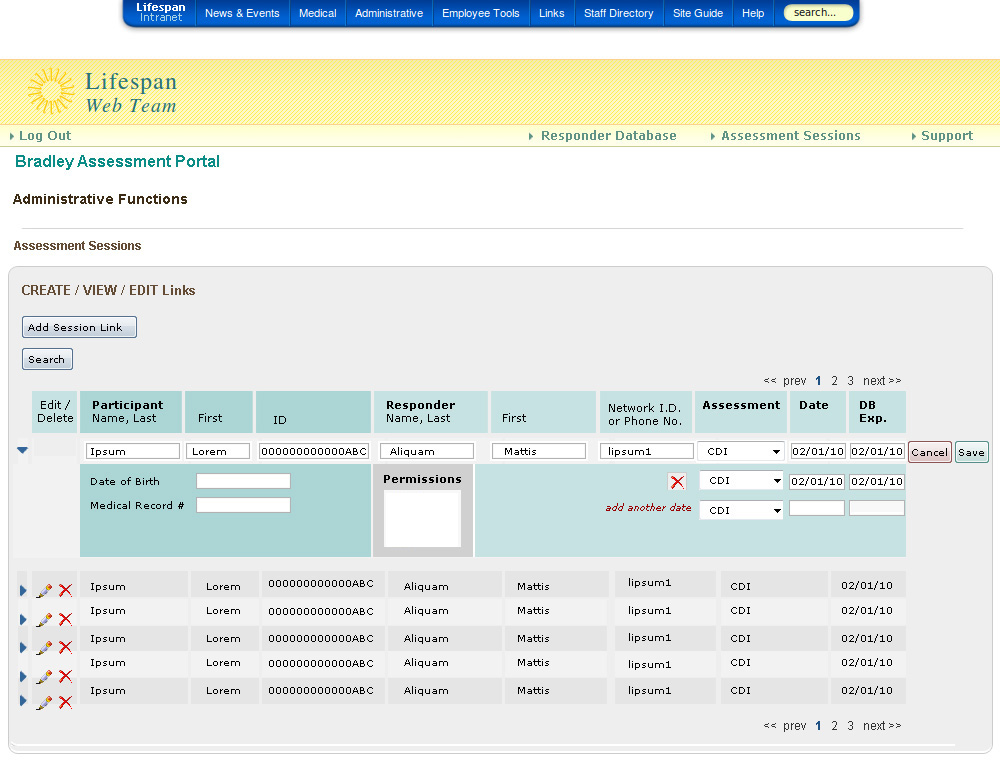Go to page 3 in bottom pagination

click(850, 726)
